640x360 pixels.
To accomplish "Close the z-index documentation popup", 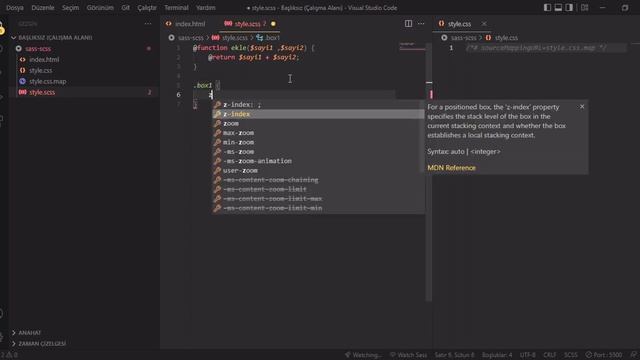I will click(582, 107).
